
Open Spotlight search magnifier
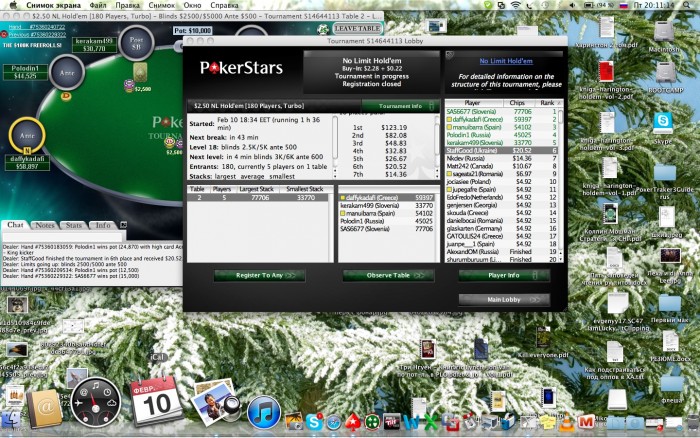point(687,5)
